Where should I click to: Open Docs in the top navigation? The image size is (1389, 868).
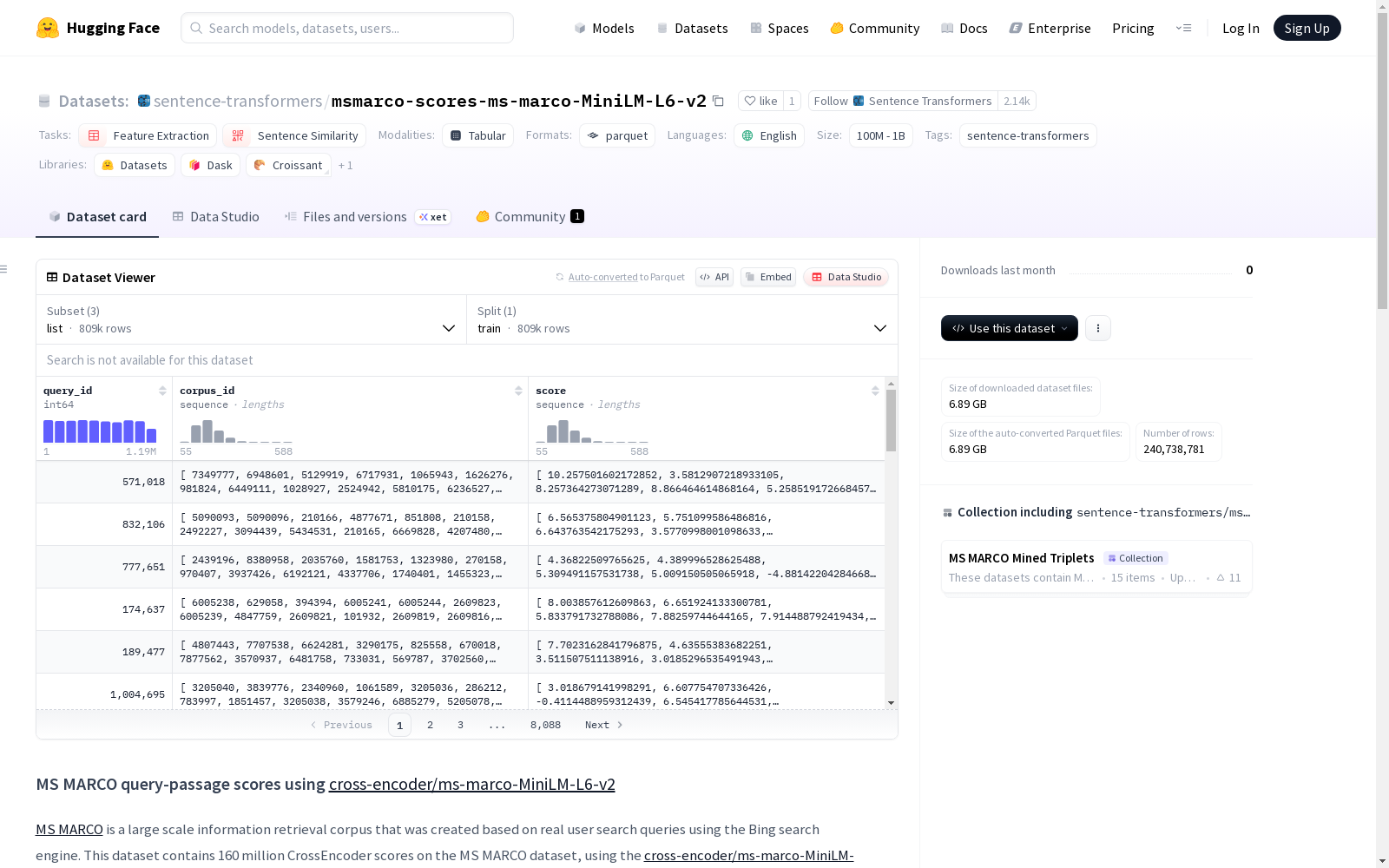tap(964, 28)
